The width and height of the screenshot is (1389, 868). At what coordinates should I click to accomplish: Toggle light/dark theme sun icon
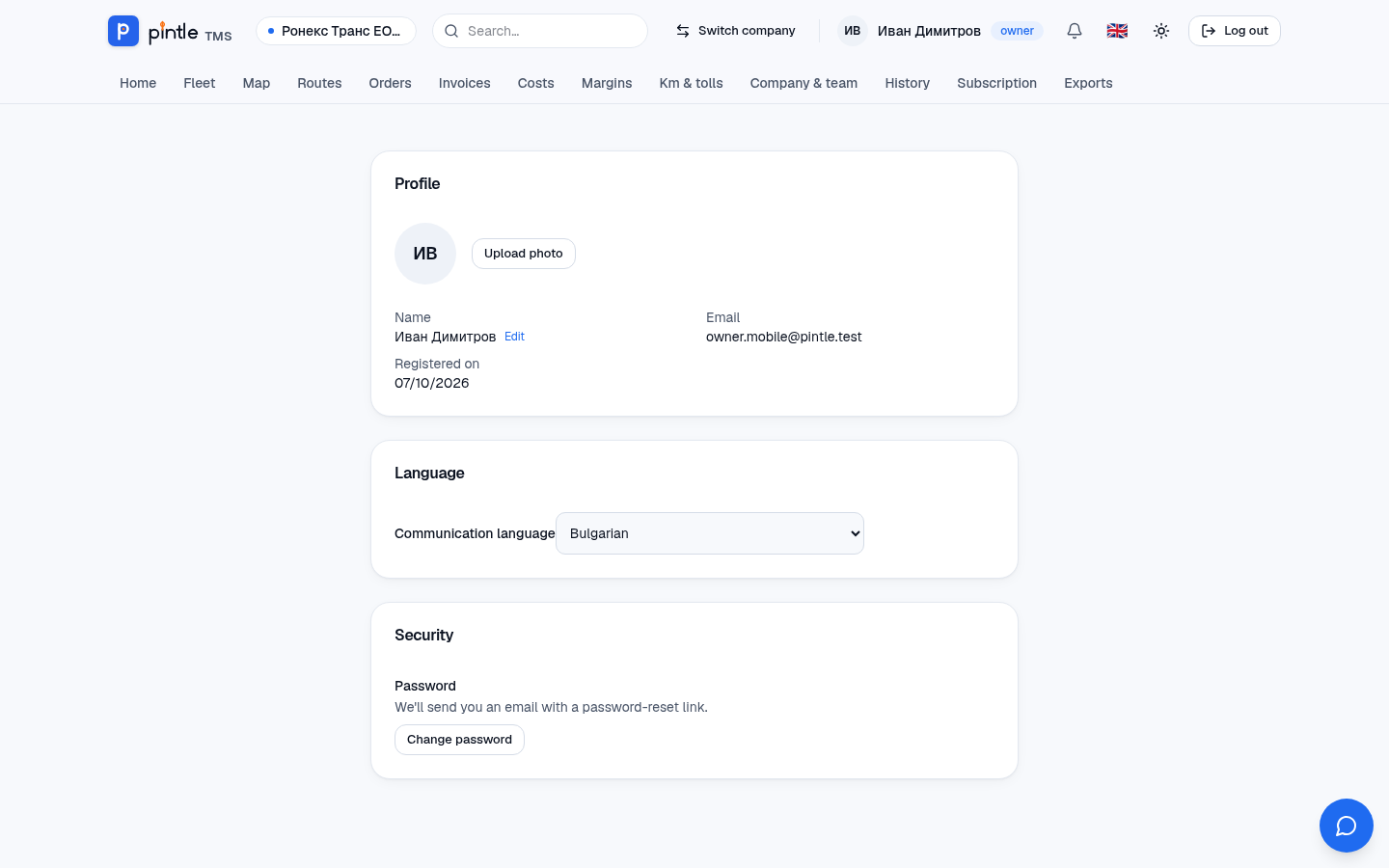pos(1161,31)
